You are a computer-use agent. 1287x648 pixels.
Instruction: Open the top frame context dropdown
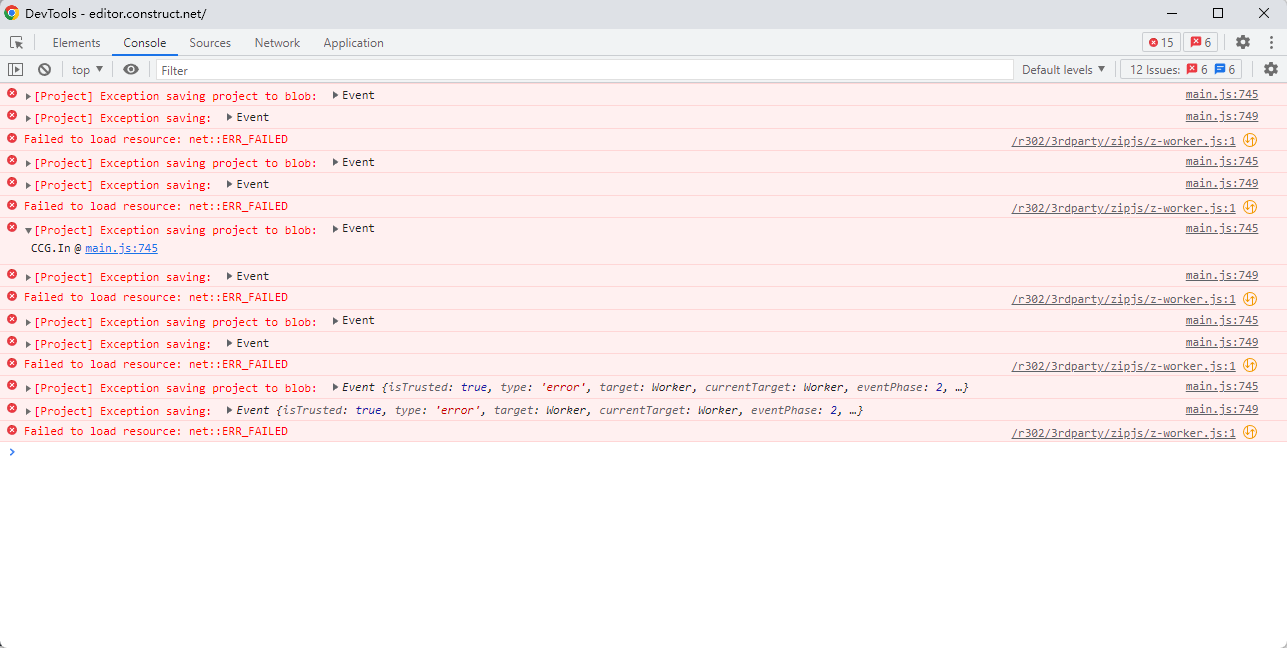[86, 68]
